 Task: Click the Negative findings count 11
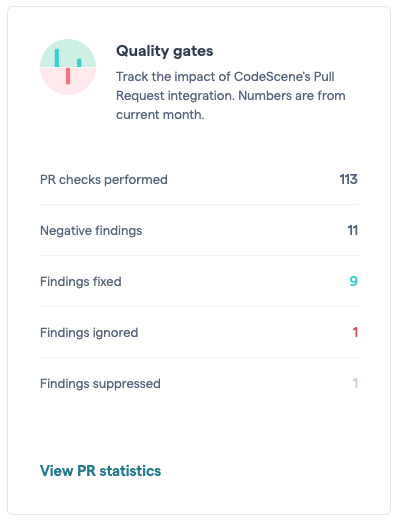point(353,230)
